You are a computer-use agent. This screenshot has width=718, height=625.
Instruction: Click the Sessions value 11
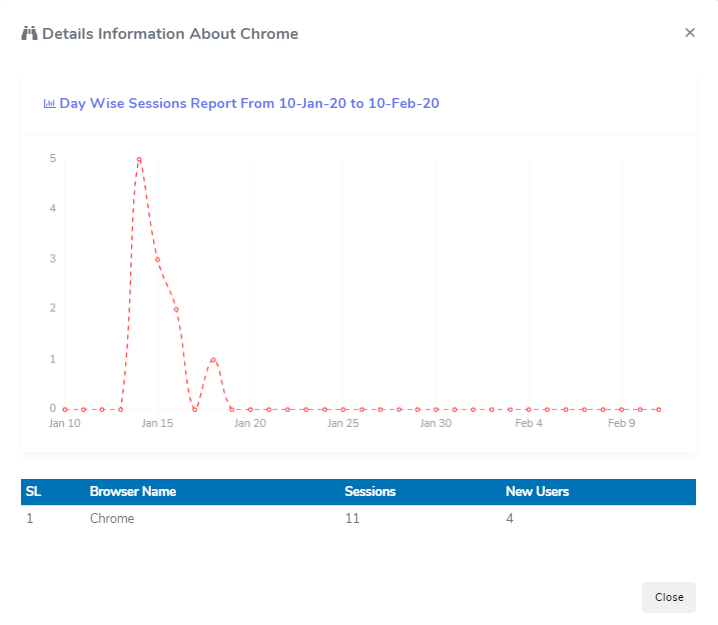point(352,519)
